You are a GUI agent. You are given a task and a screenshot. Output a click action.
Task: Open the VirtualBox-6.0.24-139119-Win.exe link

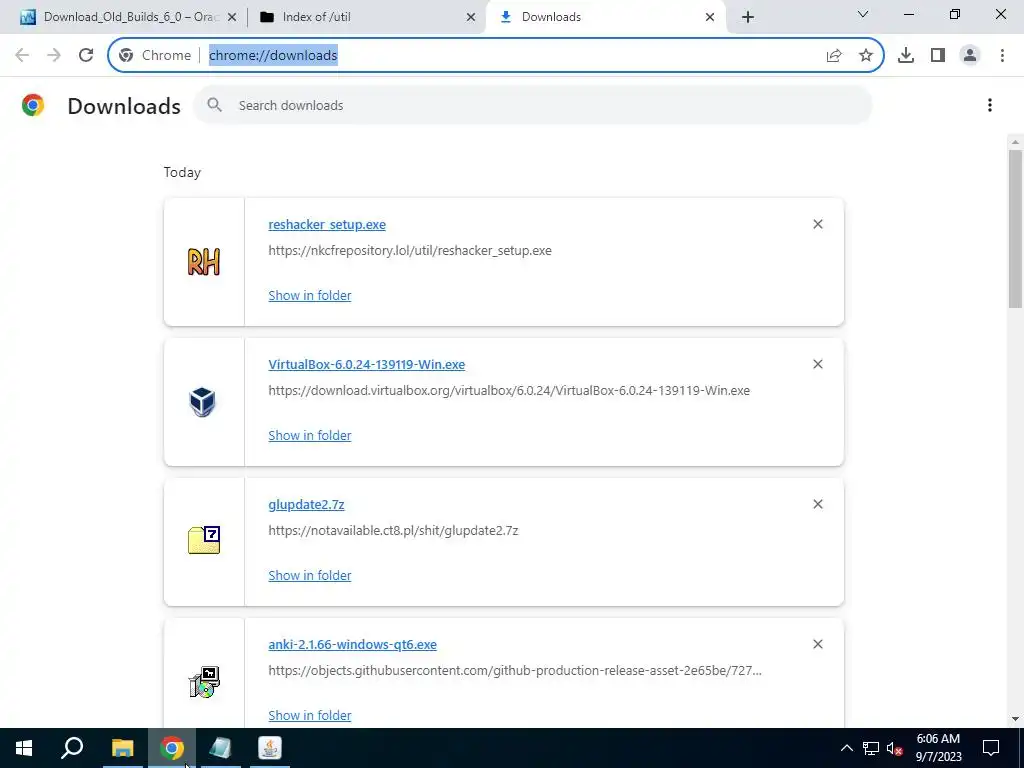point(366,364)
